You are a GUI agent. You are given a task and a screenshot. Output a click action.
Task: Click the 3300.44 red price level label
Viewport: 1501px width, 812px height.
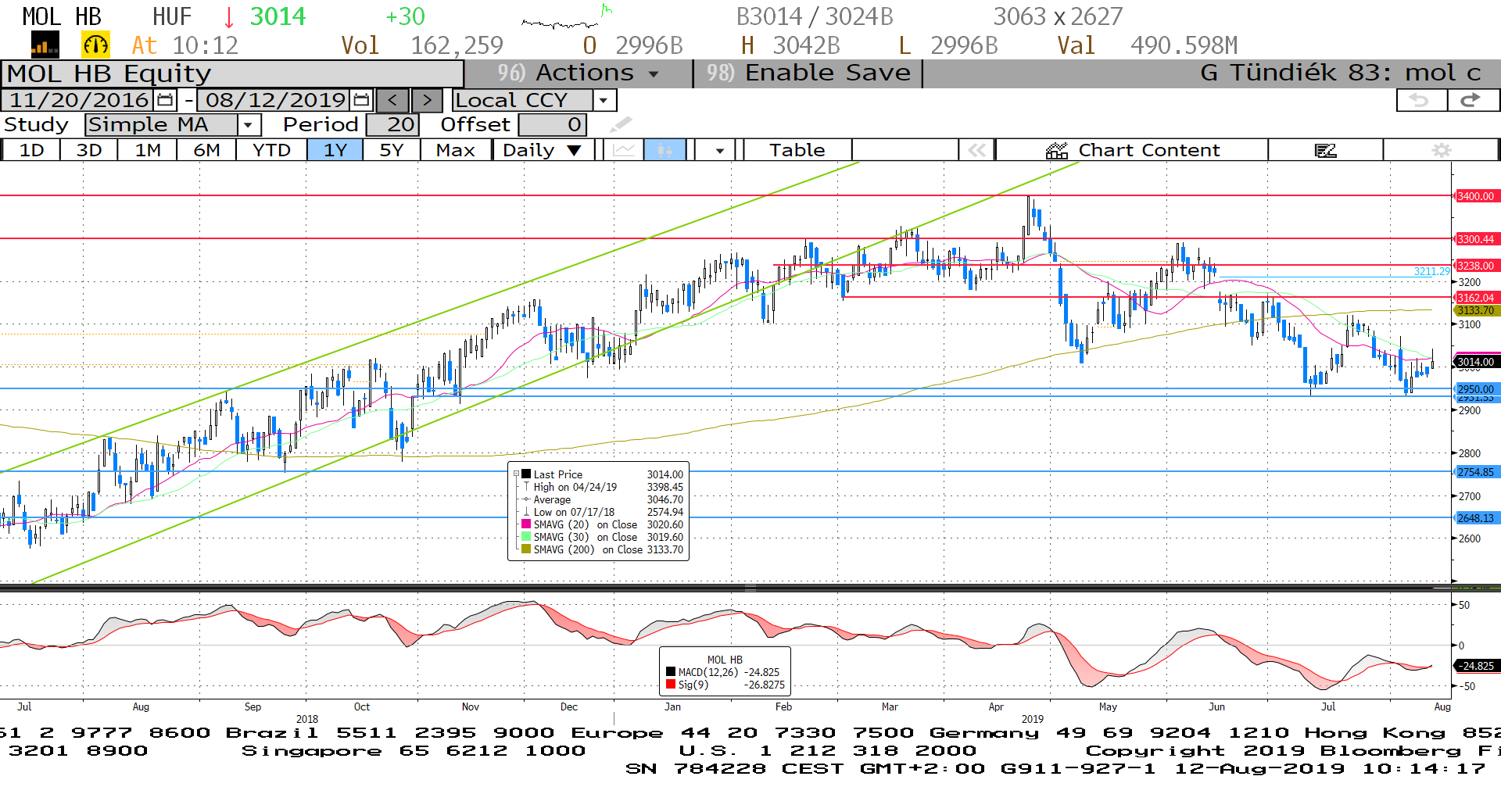tap(1476, 239)
